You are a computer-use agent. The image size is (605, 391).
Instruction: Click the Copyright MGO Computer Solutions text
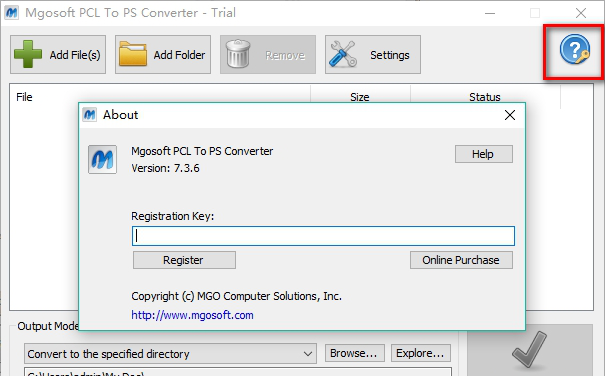(237, 296)
